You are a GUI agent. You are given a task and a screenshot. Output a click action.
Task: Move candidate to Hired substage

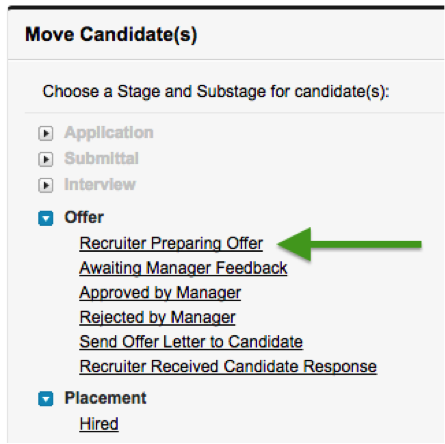click(x=99, y=424)
